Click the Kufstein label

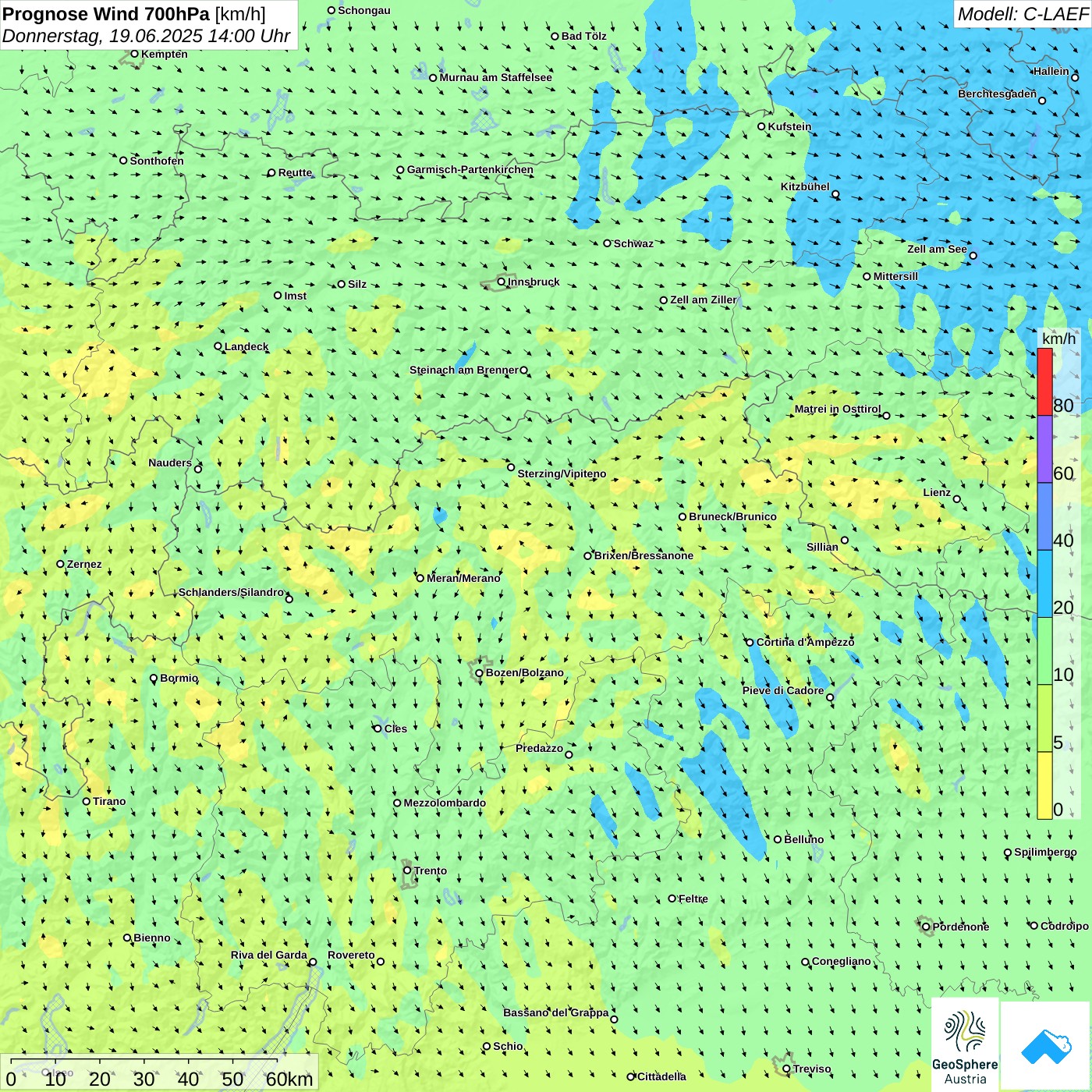pyautogui.click(x=789, y=126)
